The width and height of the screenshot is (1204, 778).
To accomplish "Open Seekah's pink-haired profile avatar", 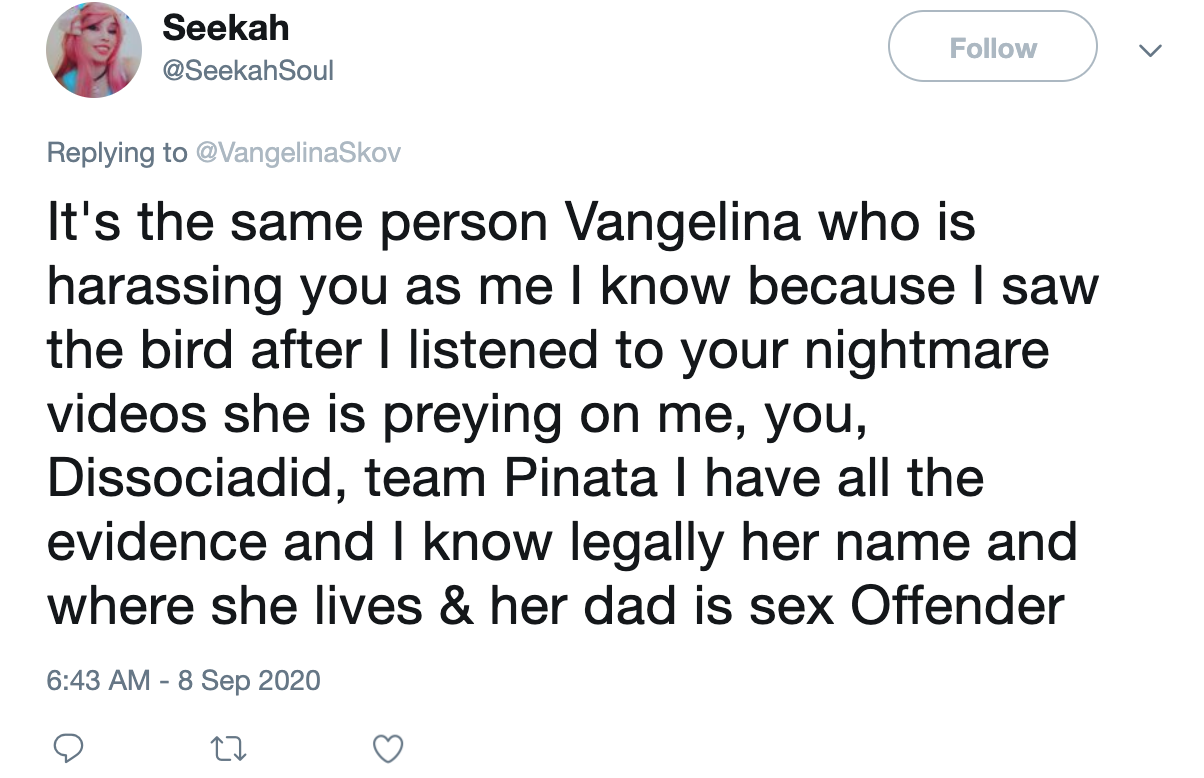I will pyautogui.click(x=95, y=49).
